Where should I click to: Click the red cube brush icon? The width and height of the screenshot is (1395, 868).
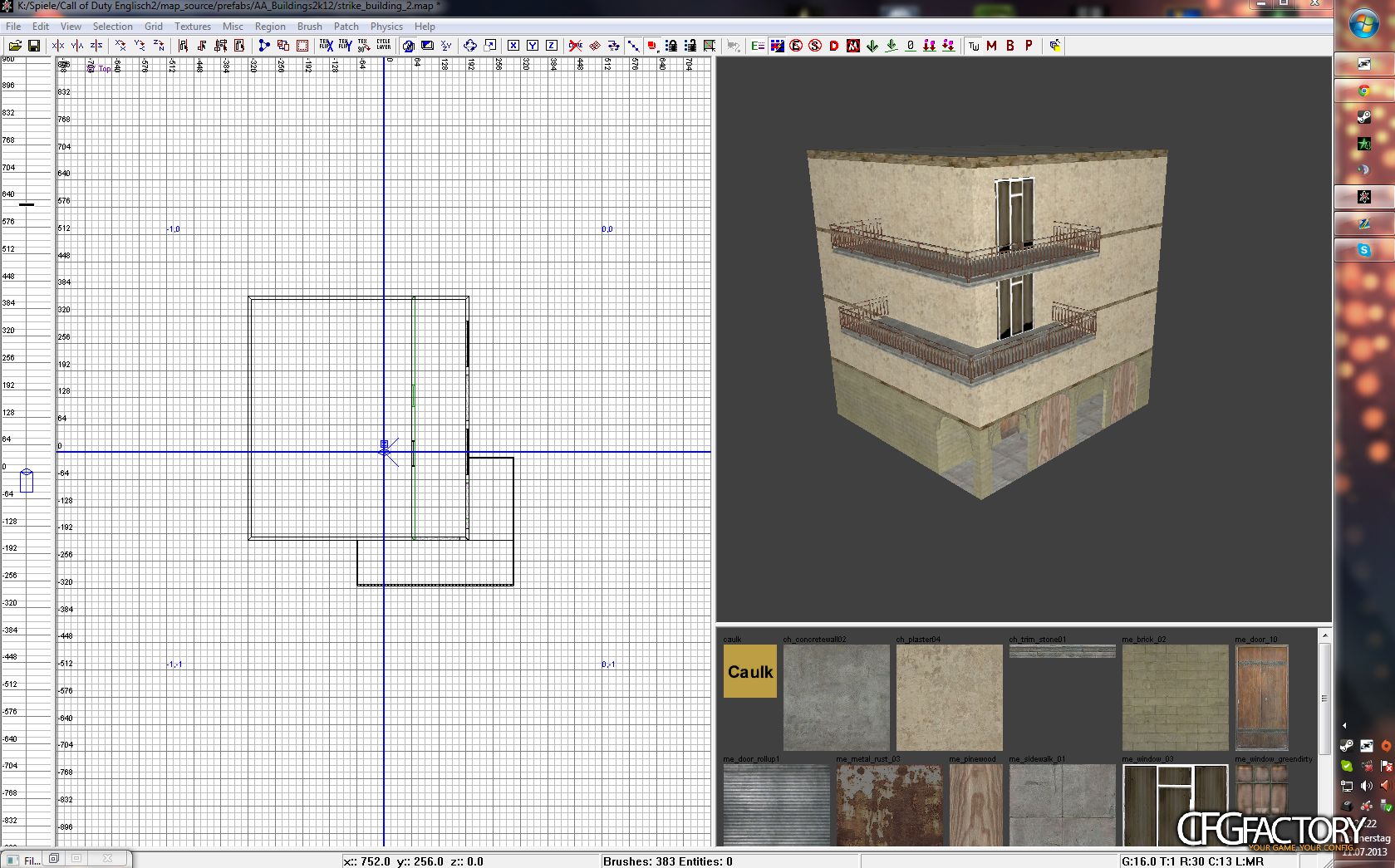point(652,46)
